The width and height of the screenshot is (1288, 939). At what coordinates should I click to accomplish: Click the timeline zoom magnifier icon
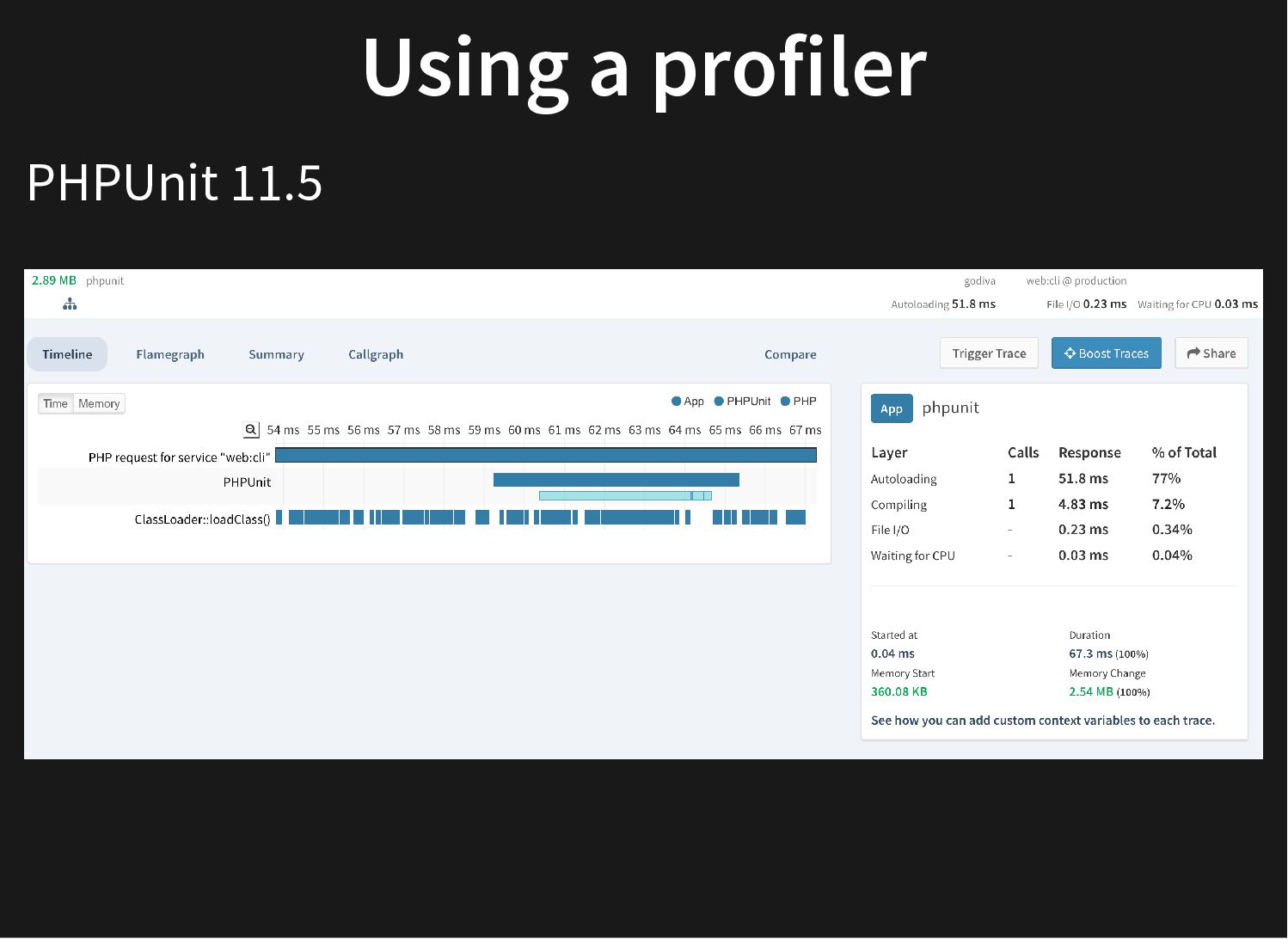click(251, 430)
